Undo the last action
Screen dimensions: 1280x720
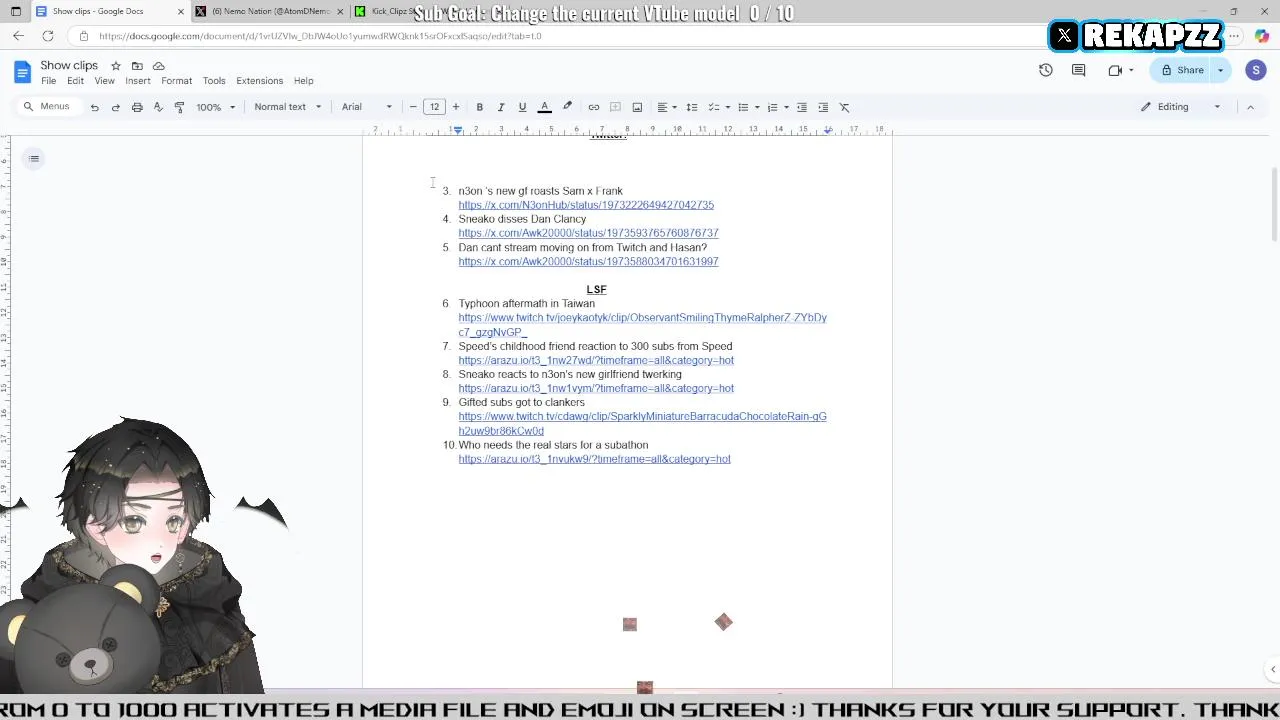95,107
